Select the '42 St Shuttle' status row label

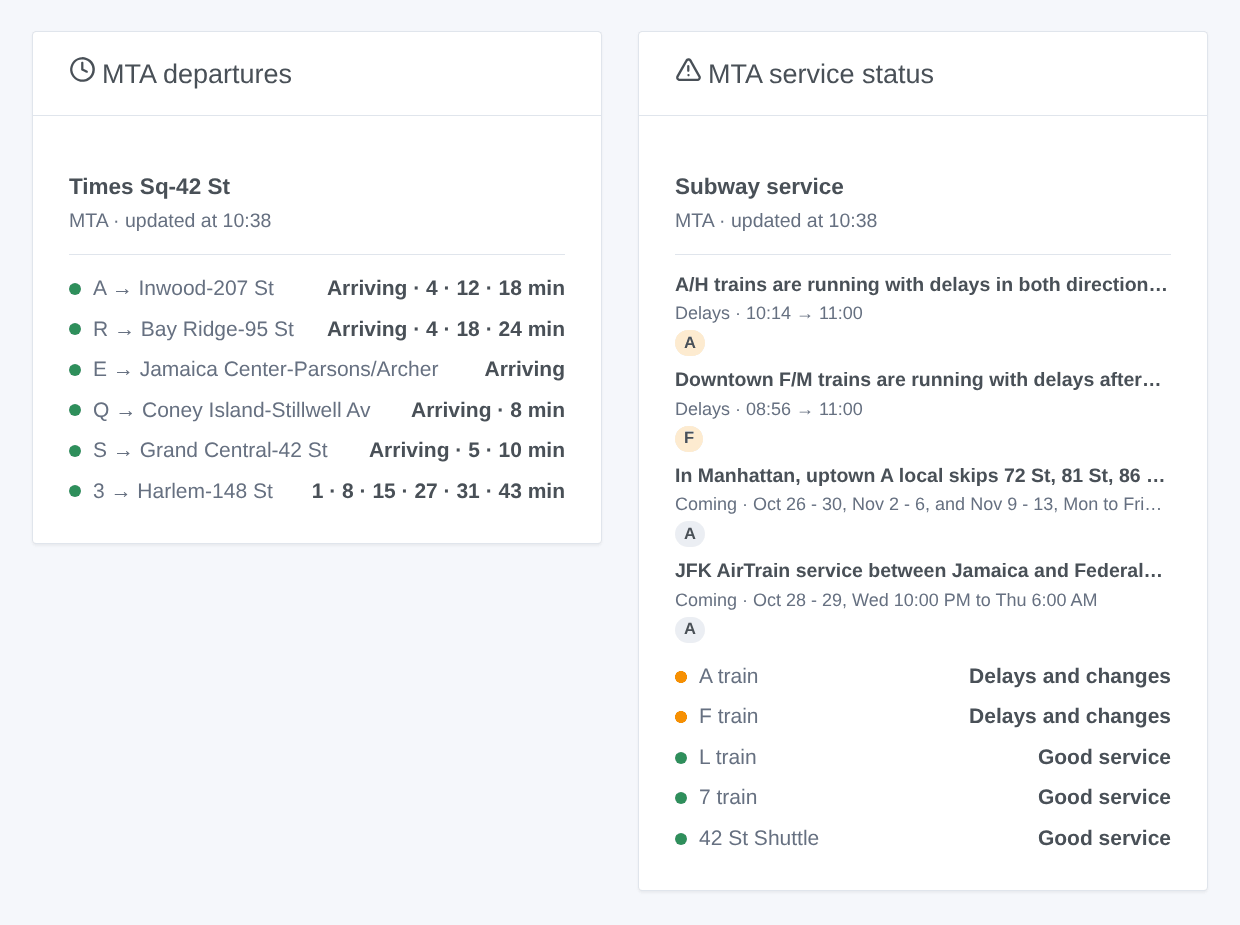[x=759, y=839]
